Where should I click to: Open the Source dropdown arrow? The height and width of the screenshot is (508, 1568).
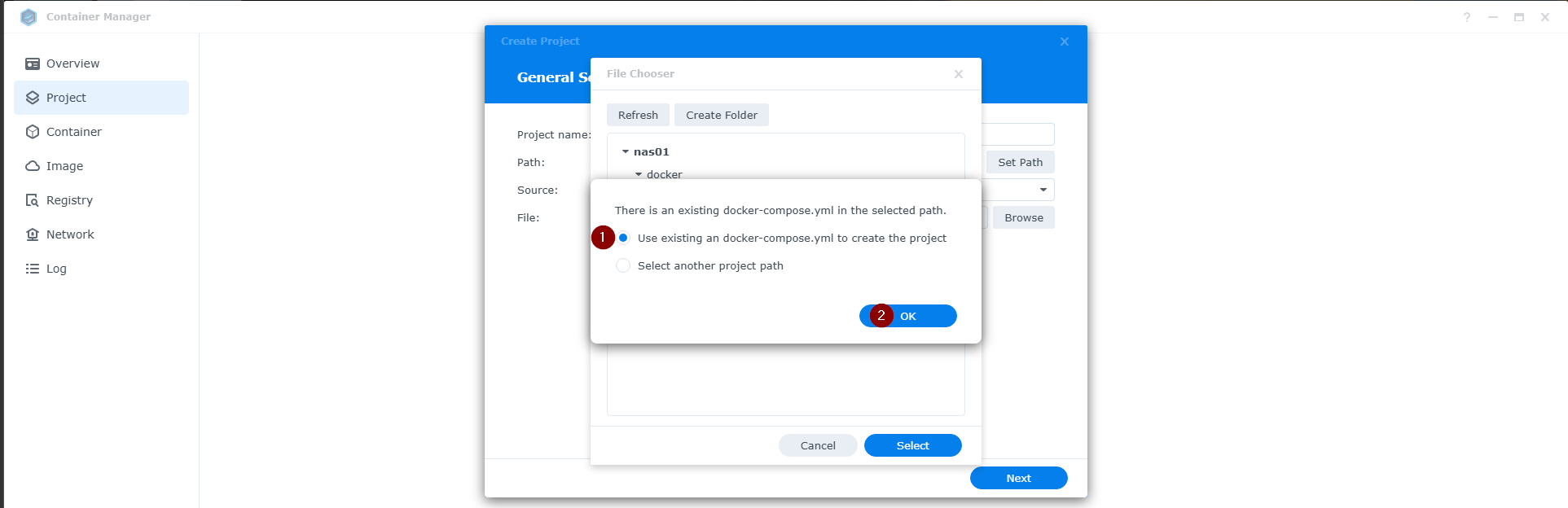[x=1043, y=190]
